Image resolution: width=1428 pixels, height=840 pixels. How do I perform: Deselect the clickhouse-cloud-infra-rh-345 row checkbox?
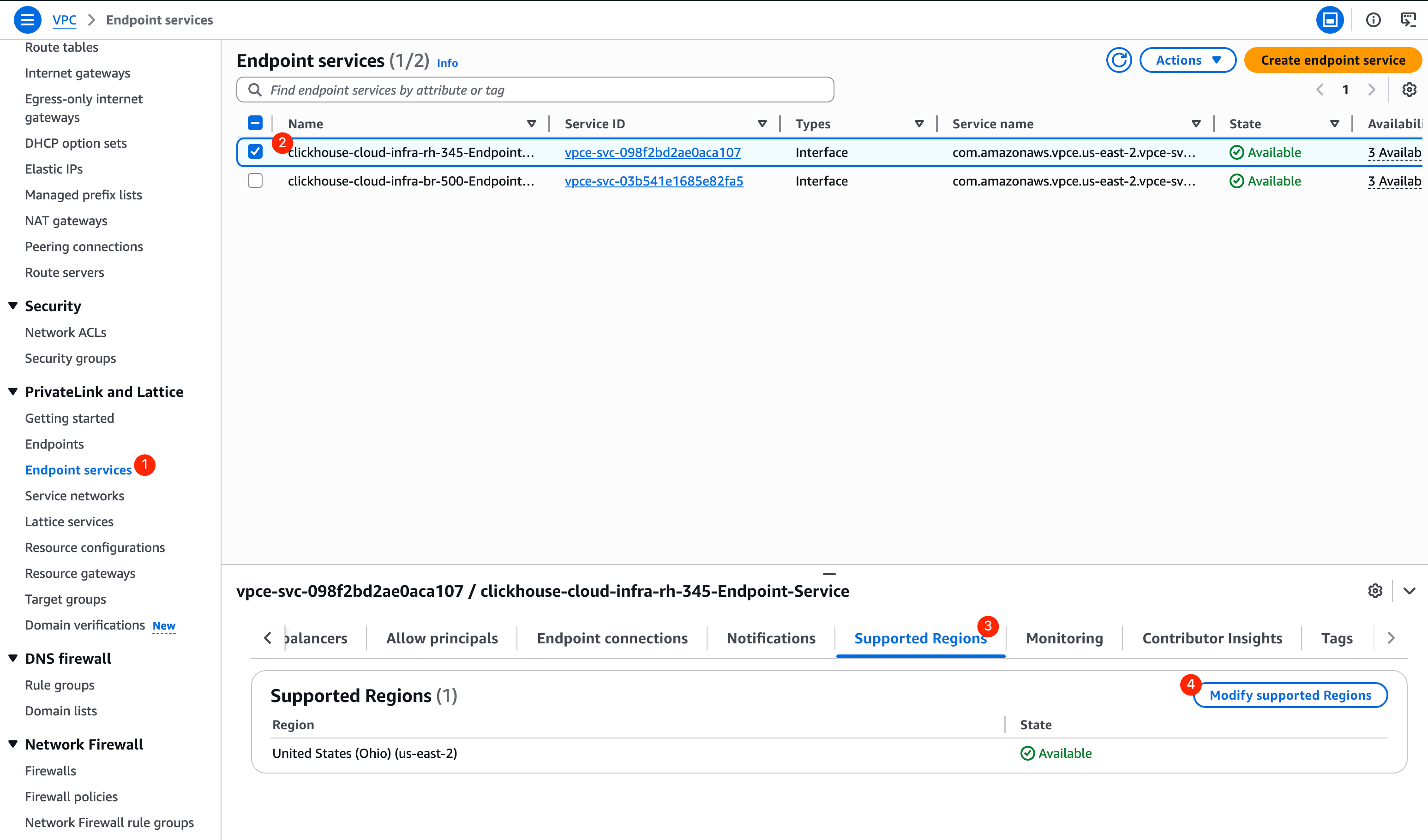tap(255, 152)
